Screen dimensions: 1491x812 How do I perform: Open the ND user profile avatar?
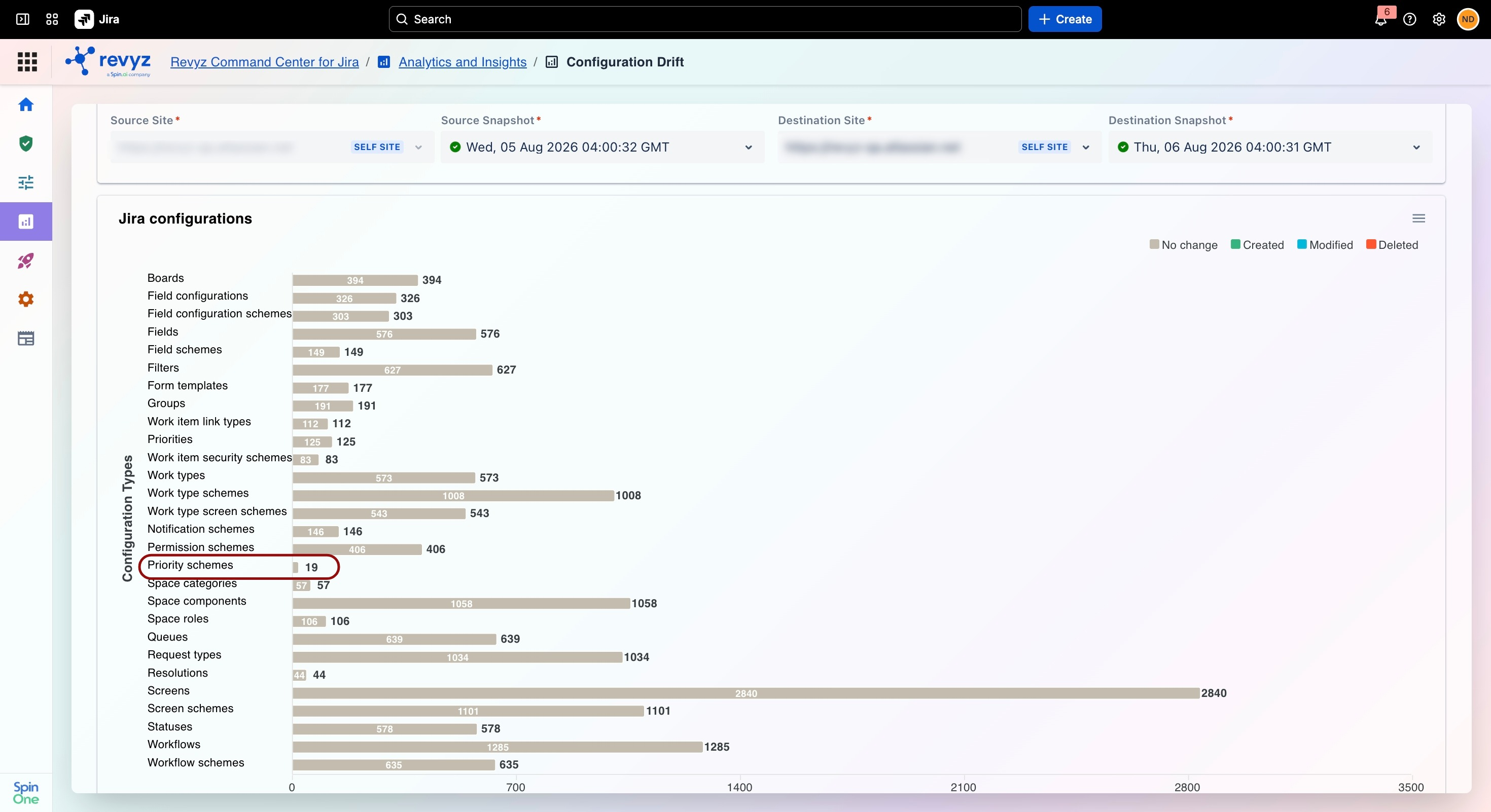coord(1468,19)
